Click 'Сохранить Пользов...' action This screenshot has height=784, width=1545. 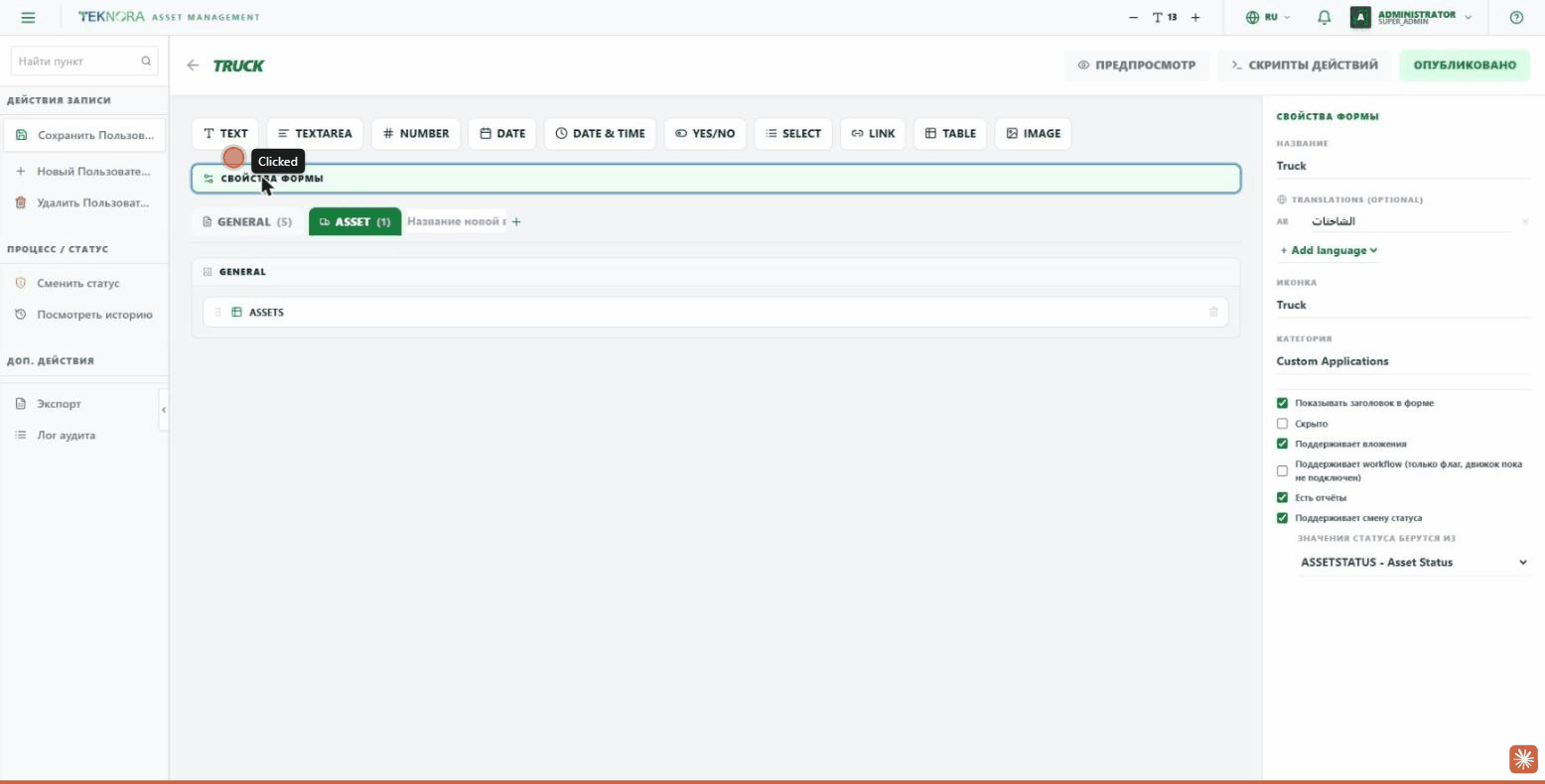85,135
